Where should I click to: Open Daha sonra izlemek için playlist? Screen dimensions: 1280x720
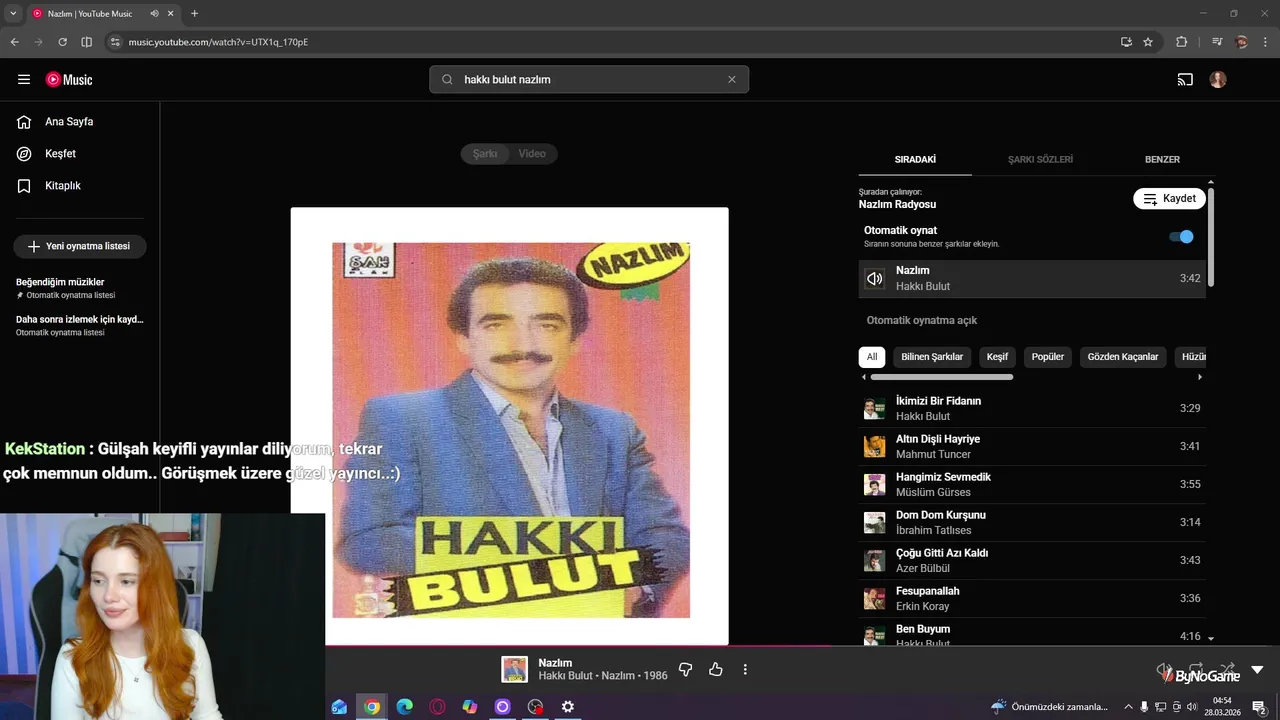[80, 325]
